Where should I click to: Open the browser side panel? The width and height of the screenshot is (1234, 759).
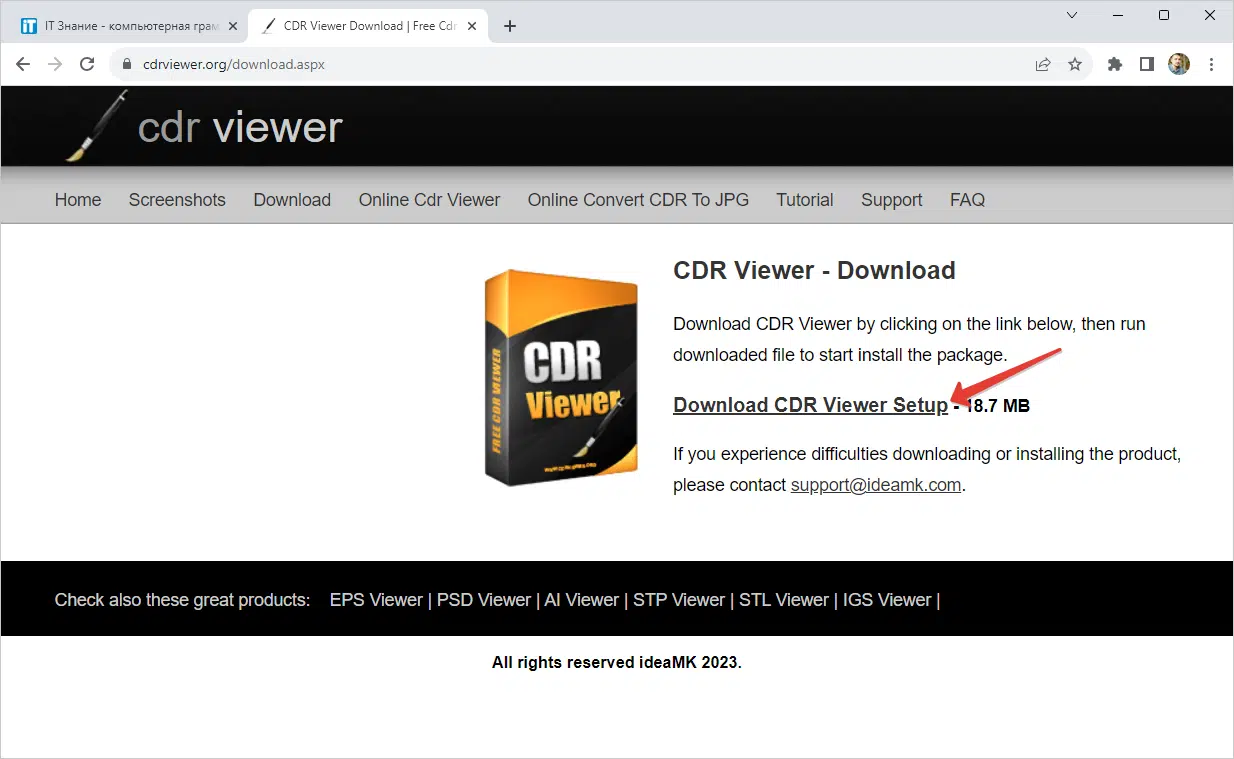point(1147,64)
